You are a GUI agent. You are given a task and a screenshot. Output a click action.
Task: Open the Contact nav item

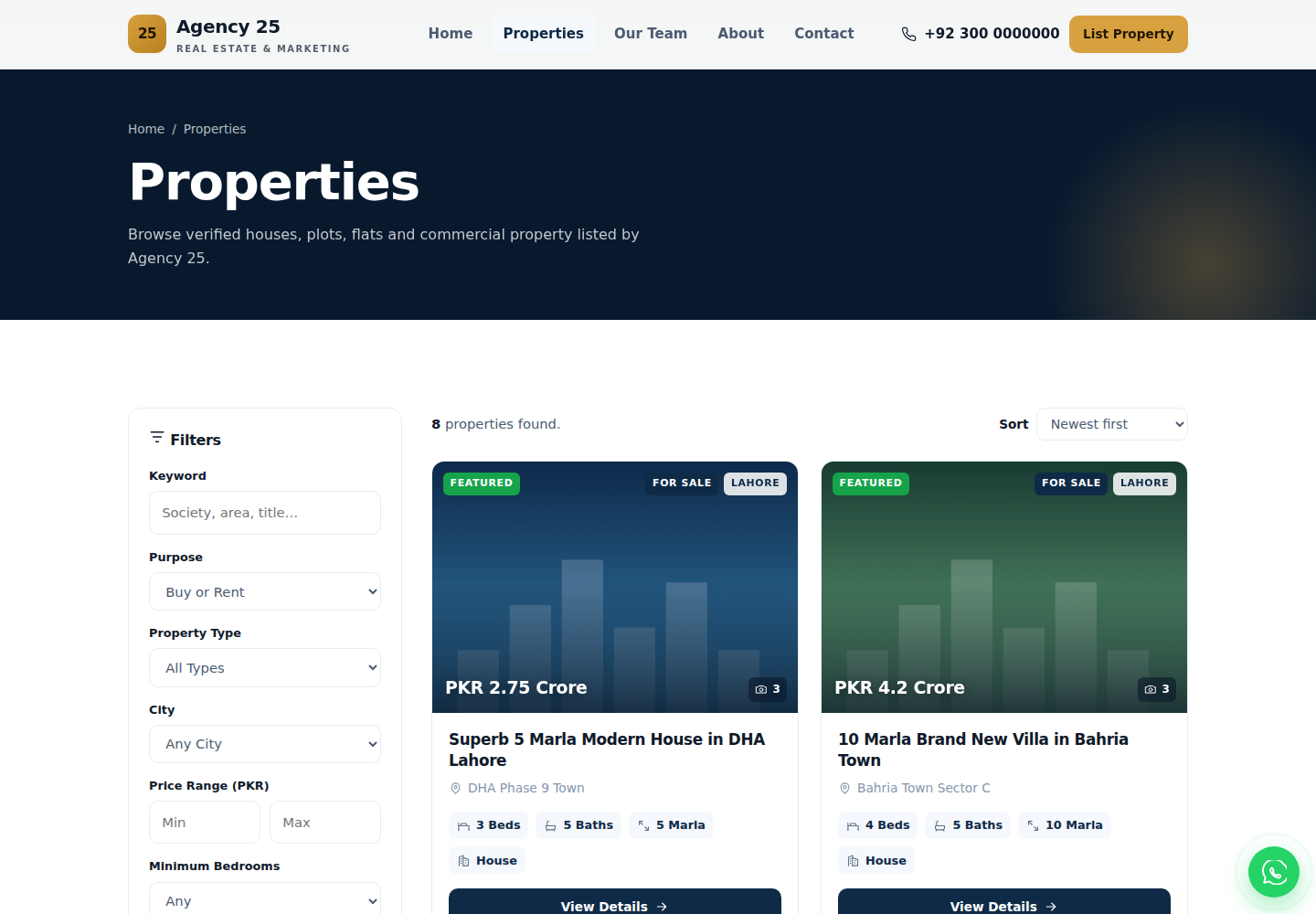click(x=824, y=34)
